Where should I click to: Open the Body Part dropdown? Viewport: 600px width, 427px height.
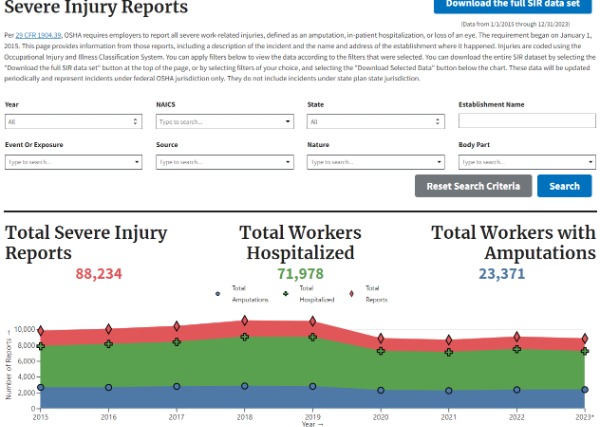pos(527,162)
